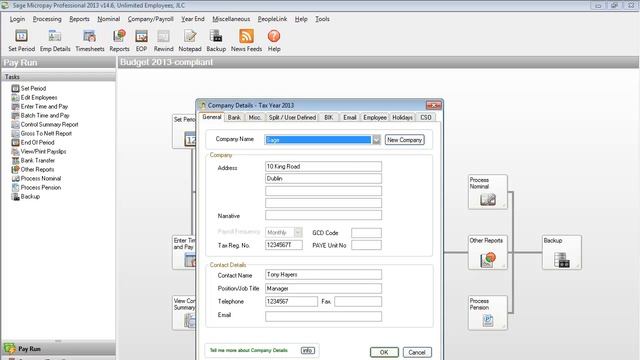Click the Tax Reg. No. field
The image size is (640, 360).
[x=284, y=245]
